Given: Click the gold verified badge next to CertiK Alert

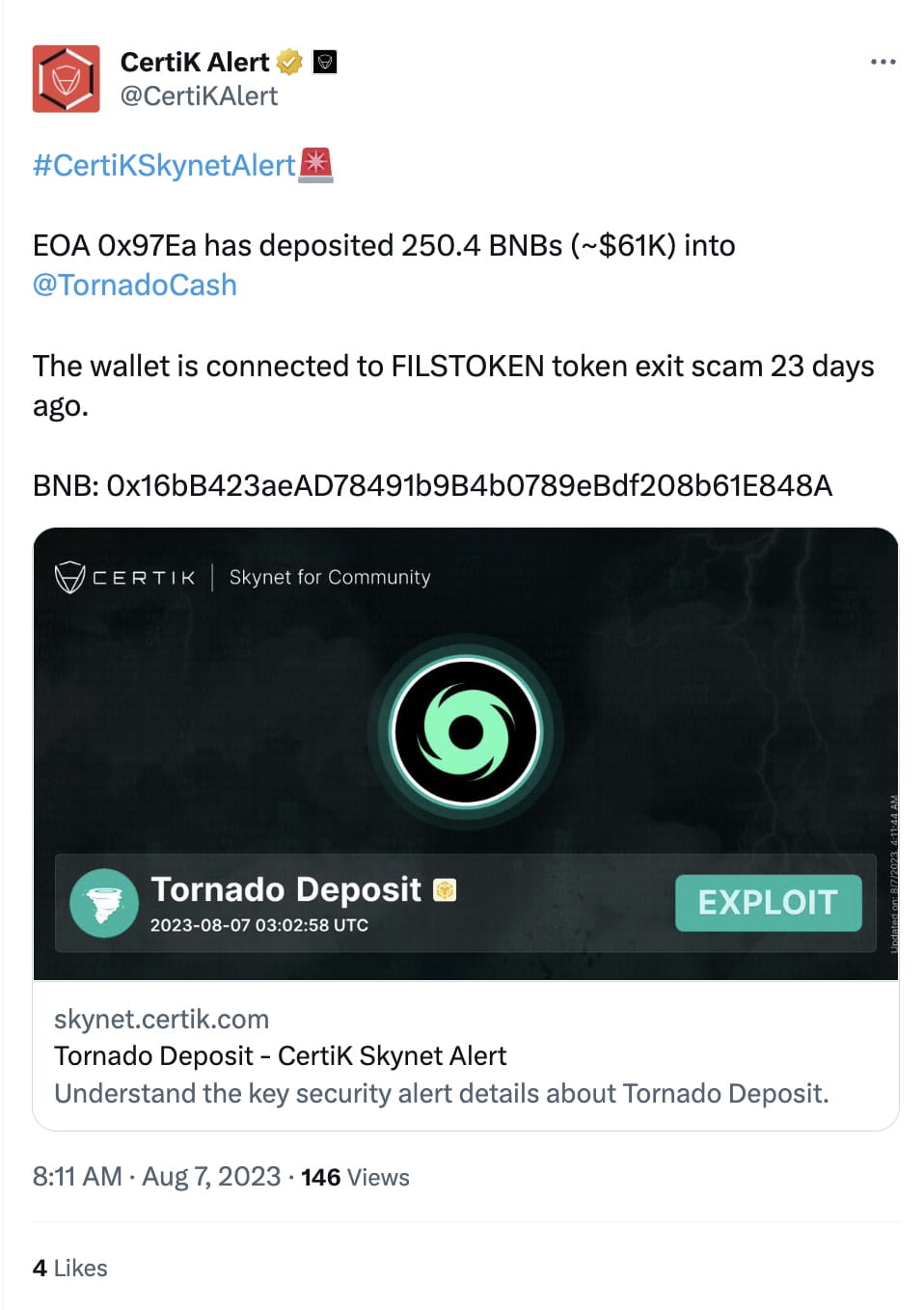Looking at the screenshot, I should (x=288, y=61).
